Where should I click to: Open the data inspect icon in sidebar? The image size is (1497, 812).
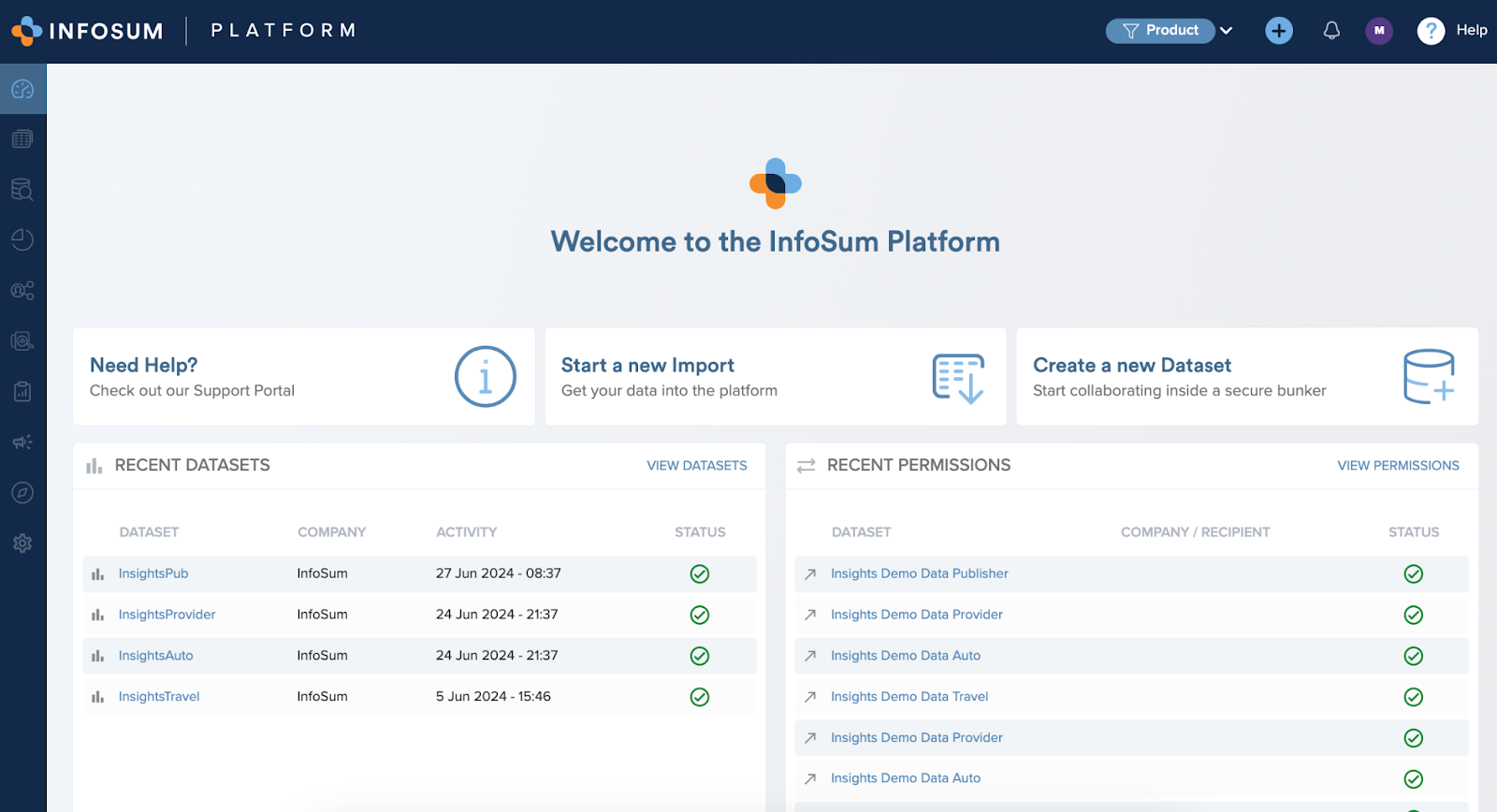pyautogui.click(x=22, y=341)
